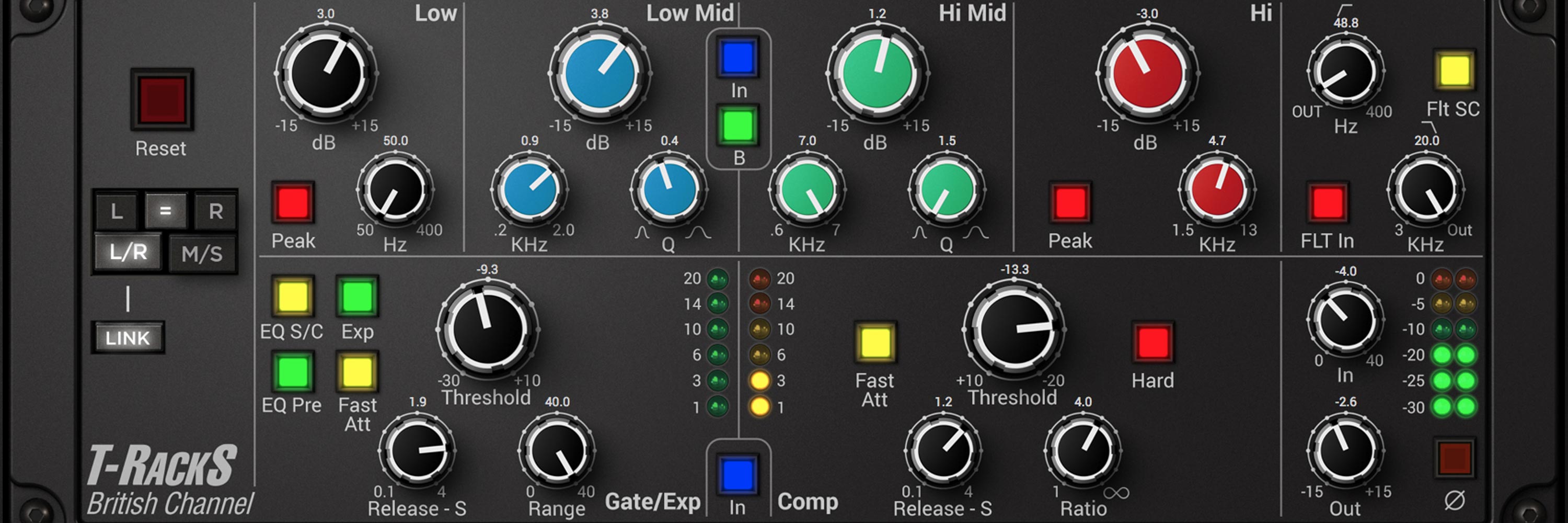Screen dimensions: 1568x523
Task: Switch to M/S processing mode
Action: [x=202, y=253]
